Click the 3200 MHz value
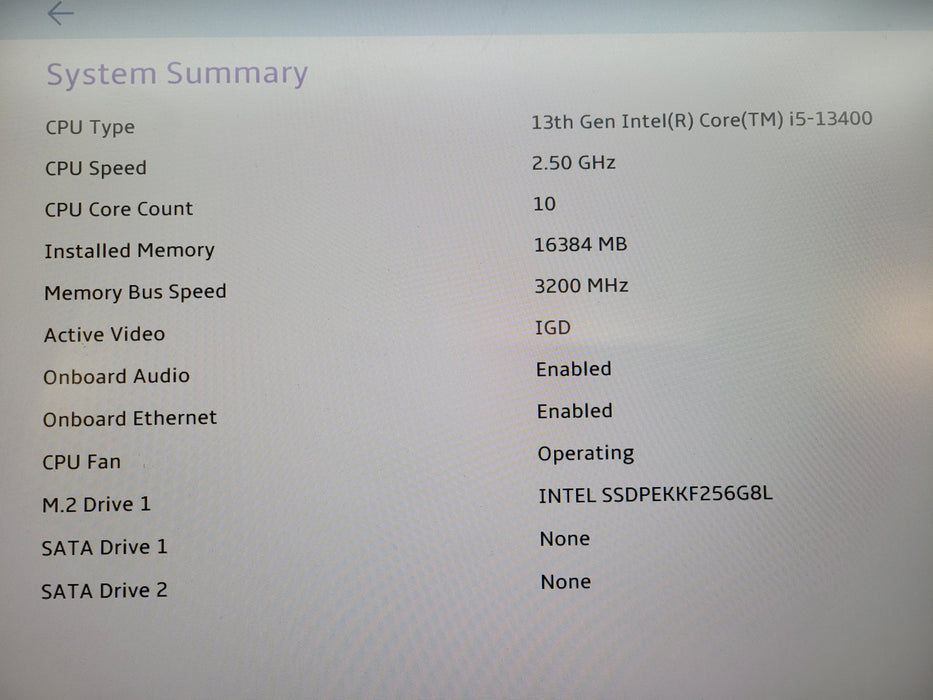The image size is (933, 700). point(581,286)
